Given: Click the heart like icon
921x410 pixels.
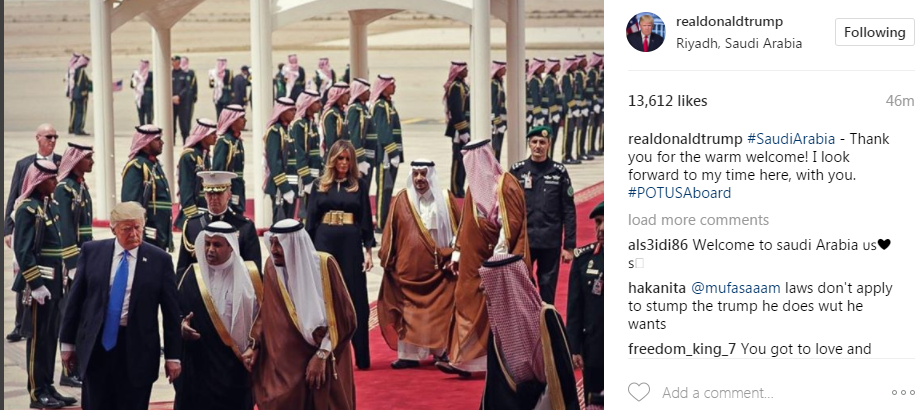Looking at the screenshot, I should [639, 392].
